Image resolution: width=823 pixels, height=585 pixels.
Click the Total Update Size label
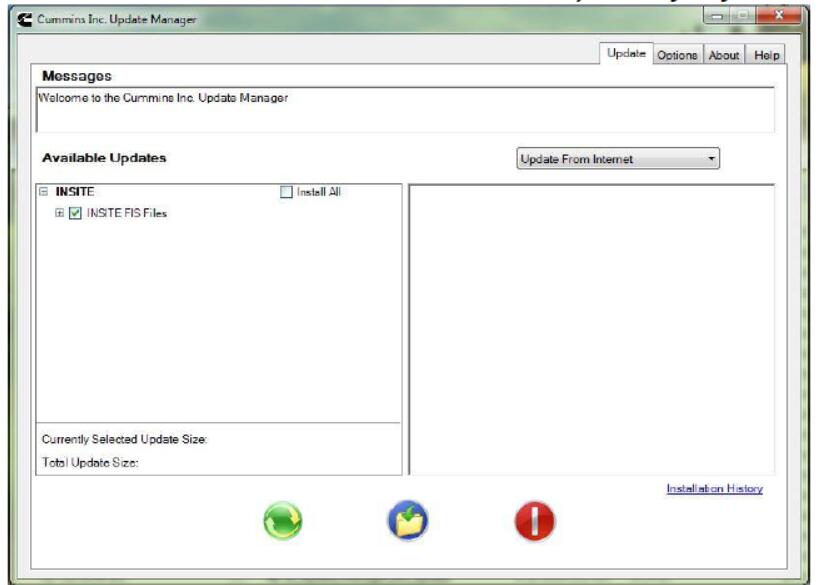pos(90,463)
